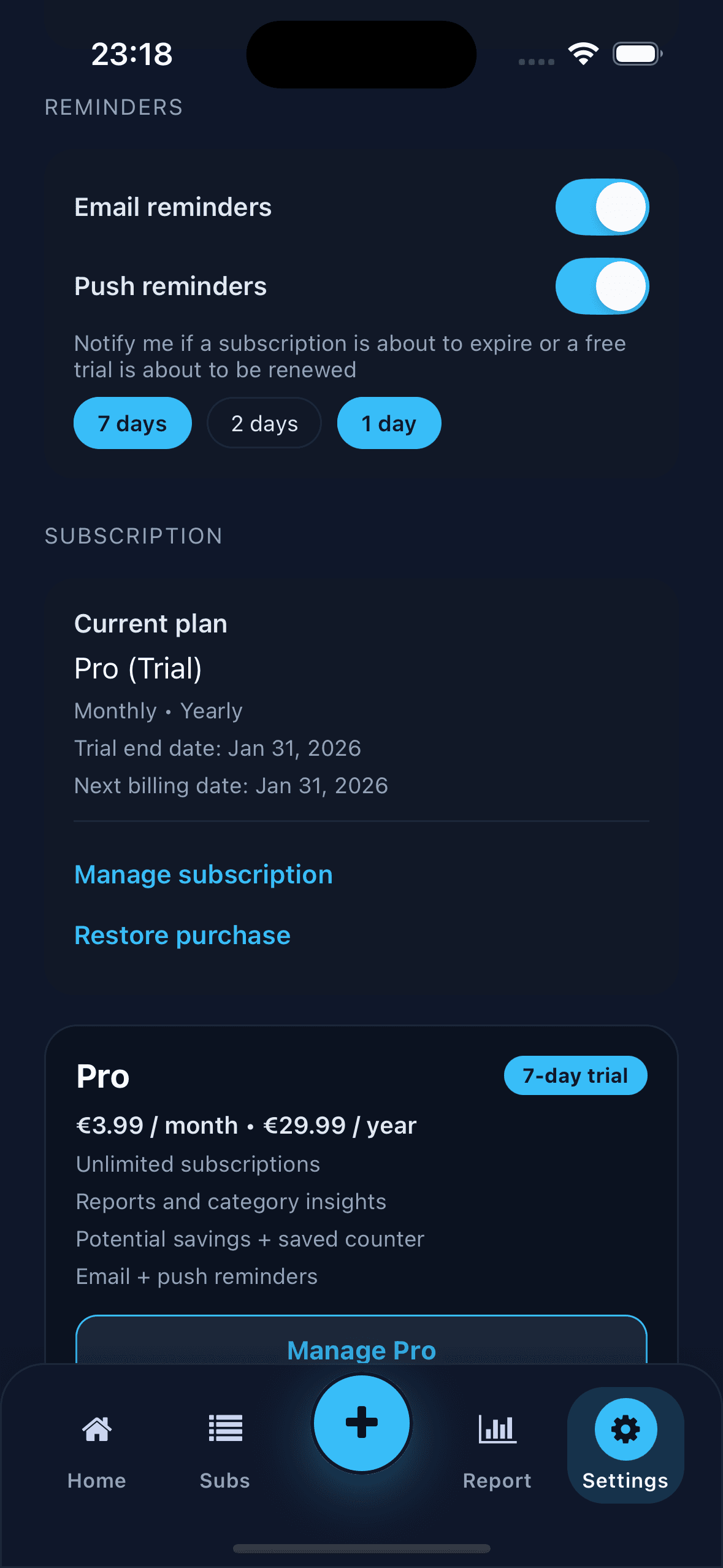The width and height of the screenshot is (723, 1568).
Task: Enable the 2 days reminder chip
Action: pyautogui.click(x=264, y=423)
